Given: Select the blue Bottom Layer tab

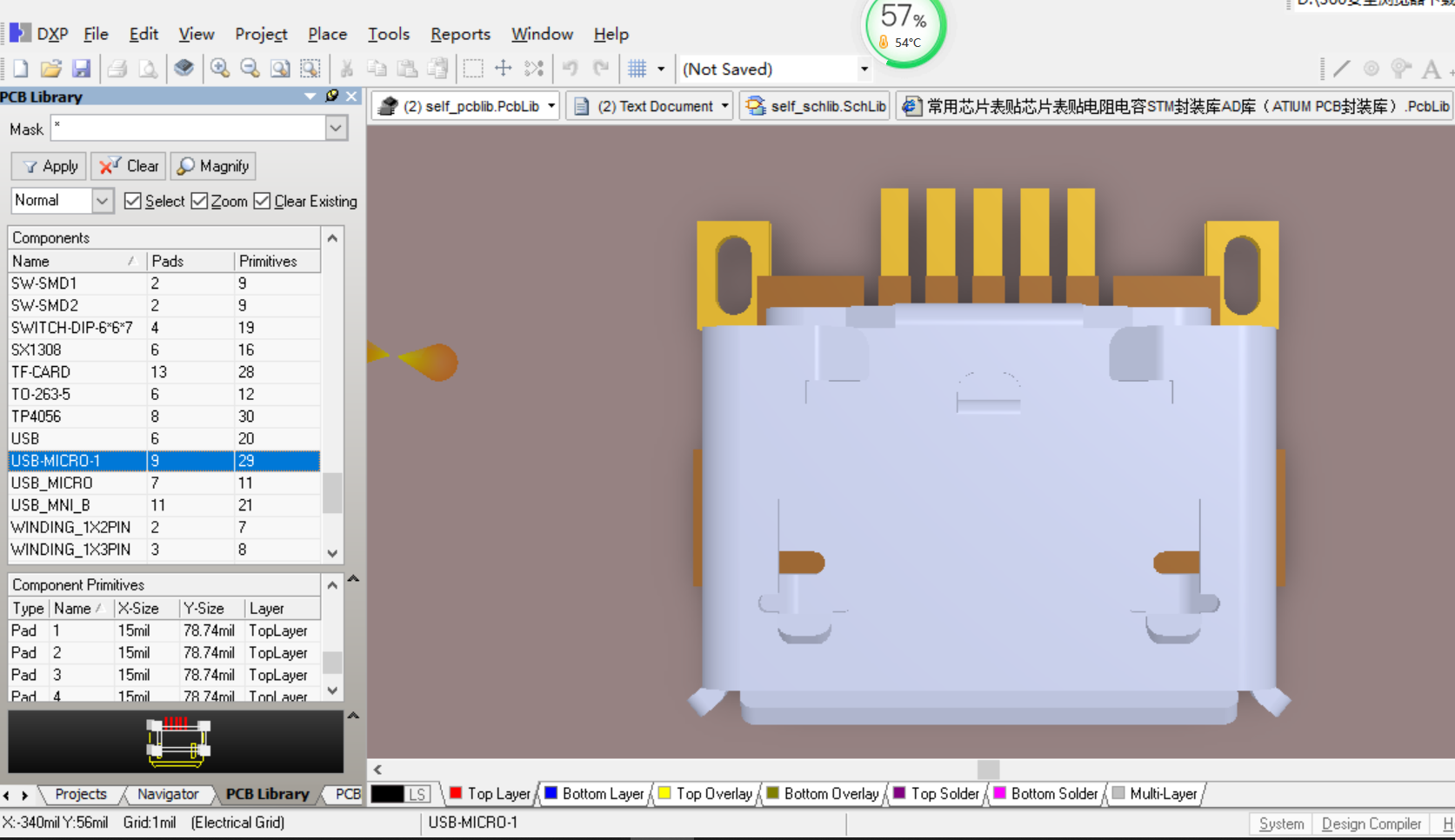Looking at the screenshot, I should click(594, 794).
